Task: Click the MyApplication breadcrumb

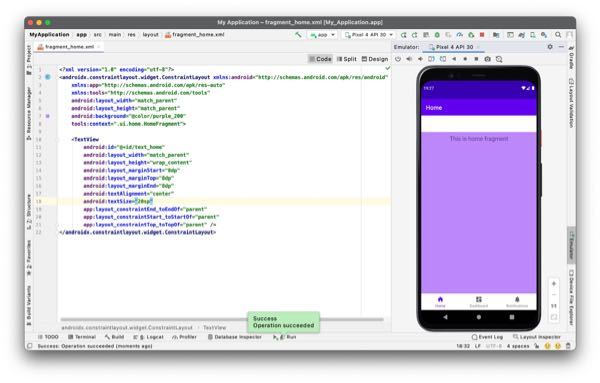Action: tap(49, 35)
